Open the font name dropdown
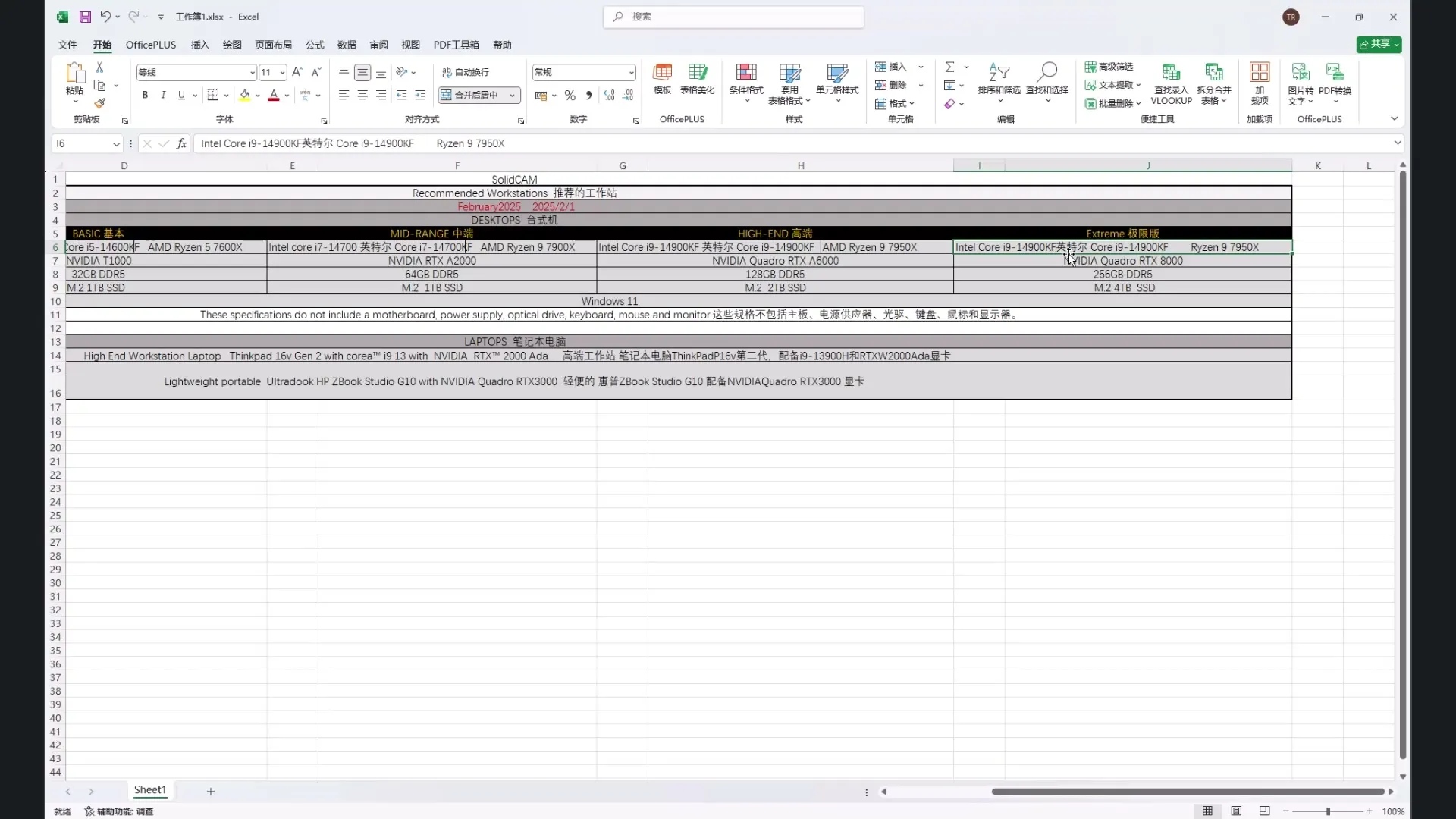 tap(252, 73)
